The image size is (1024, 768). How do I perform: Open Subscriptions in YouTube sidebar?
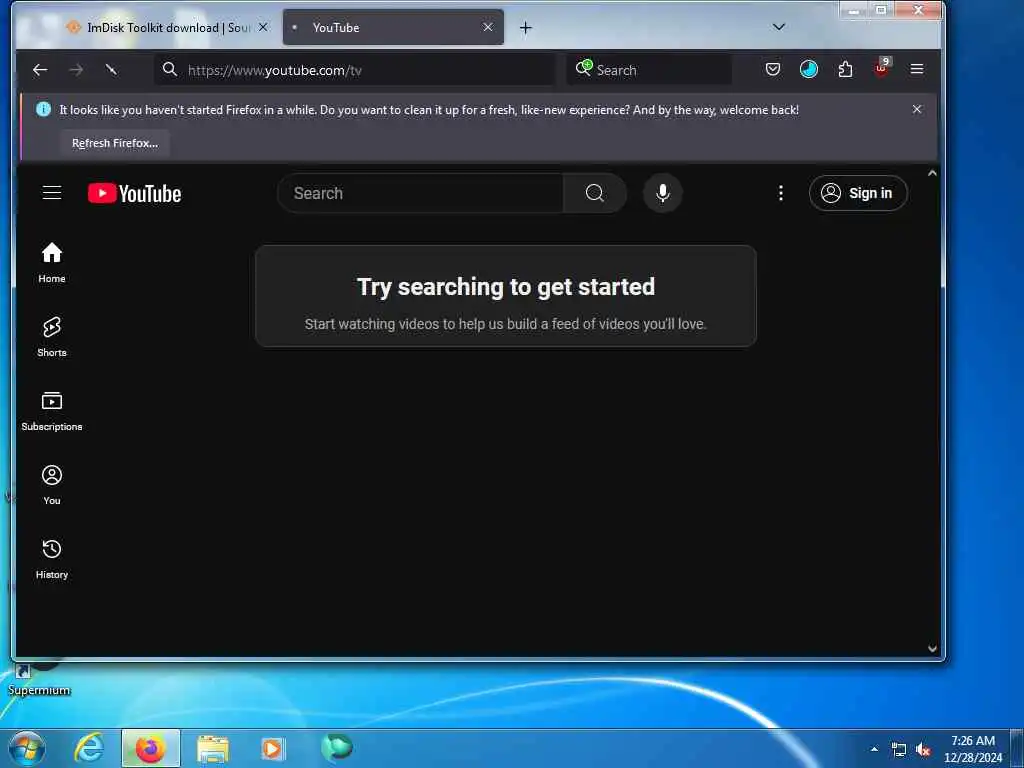point(52,411)
